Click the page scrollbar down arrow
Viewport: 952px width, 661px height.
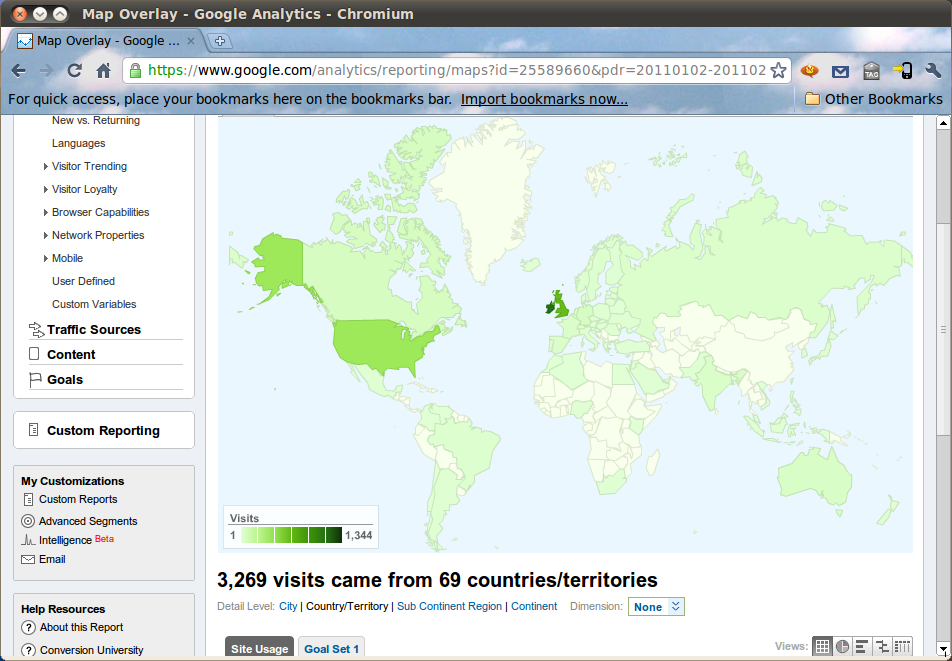[943, 651]
